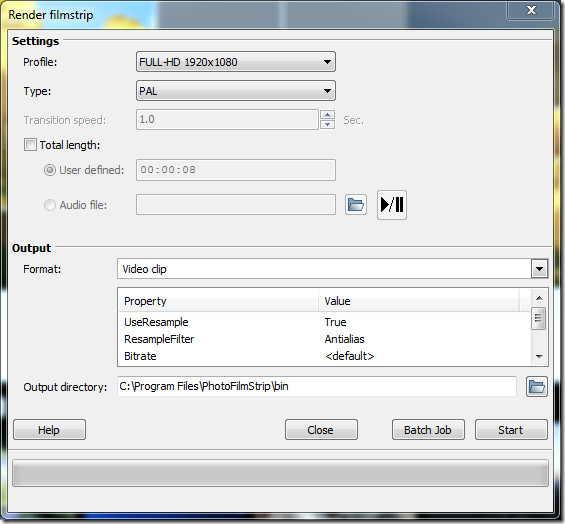Select the UseResample property row
Viewport: 565px width, 524px height.
click(324, 322)
